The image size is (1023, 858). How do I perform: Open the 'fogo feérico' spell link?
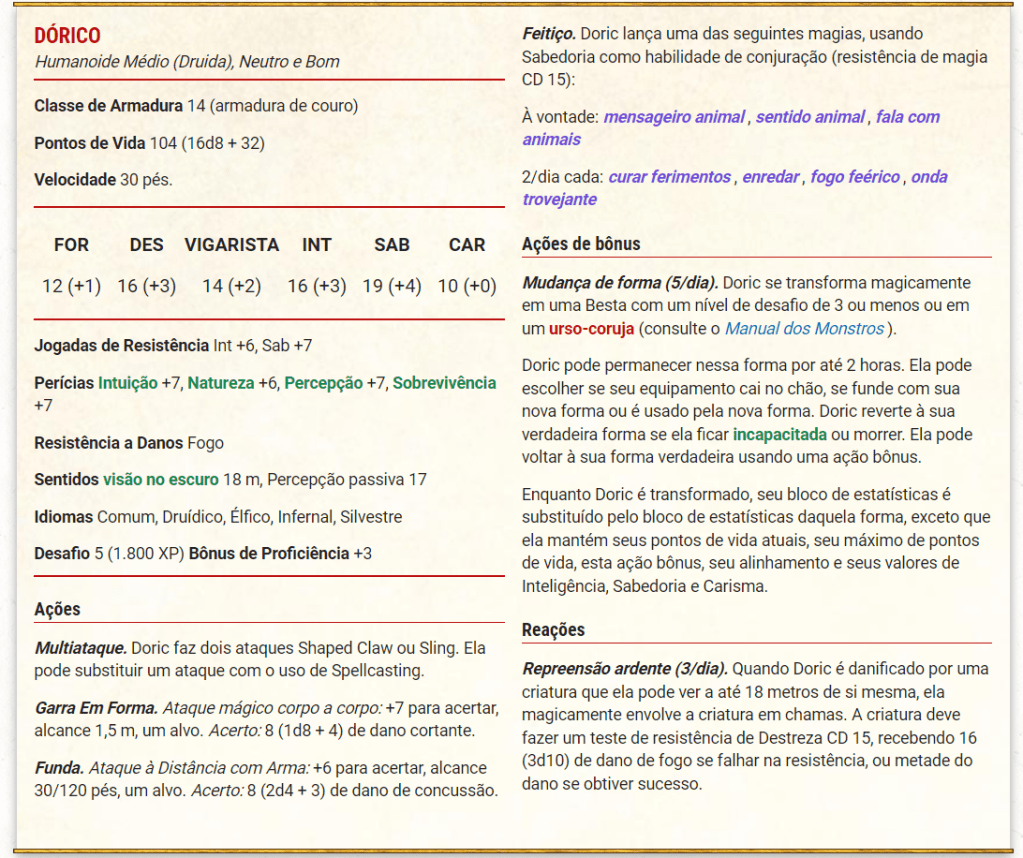[855, 177]
